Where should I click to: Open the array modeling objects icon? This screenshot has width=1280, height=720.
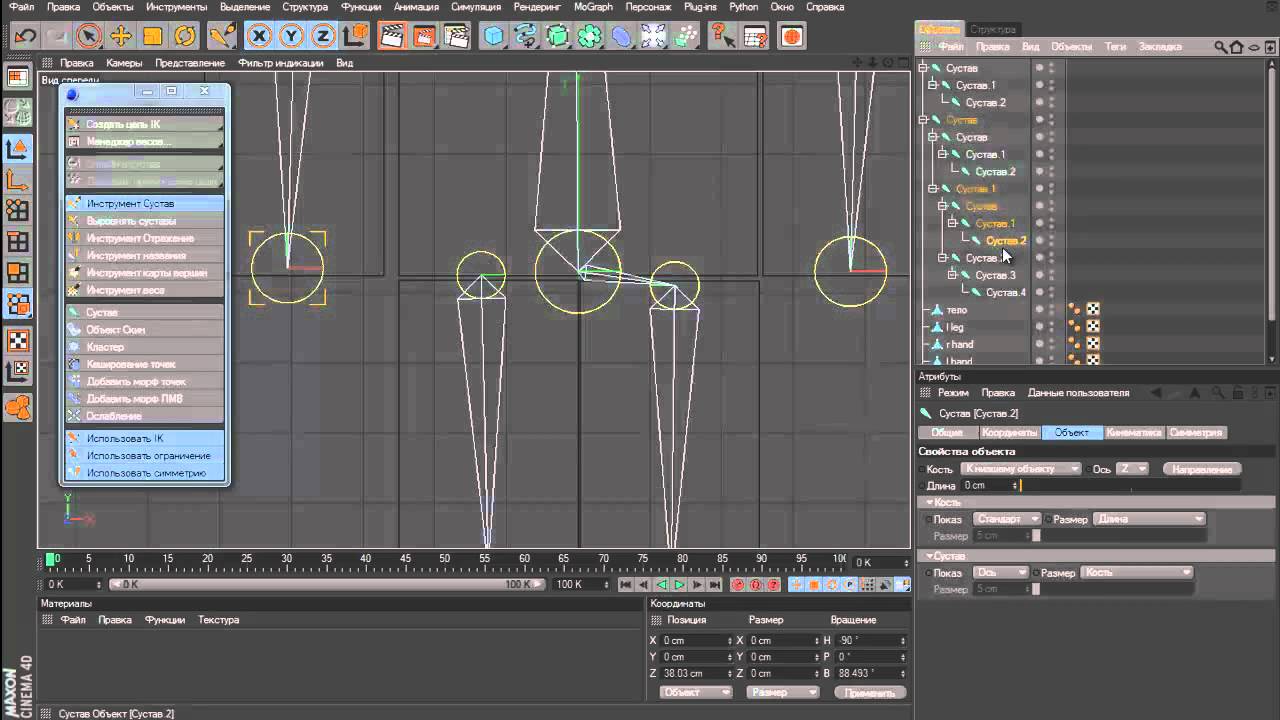(x=590, y=37)
